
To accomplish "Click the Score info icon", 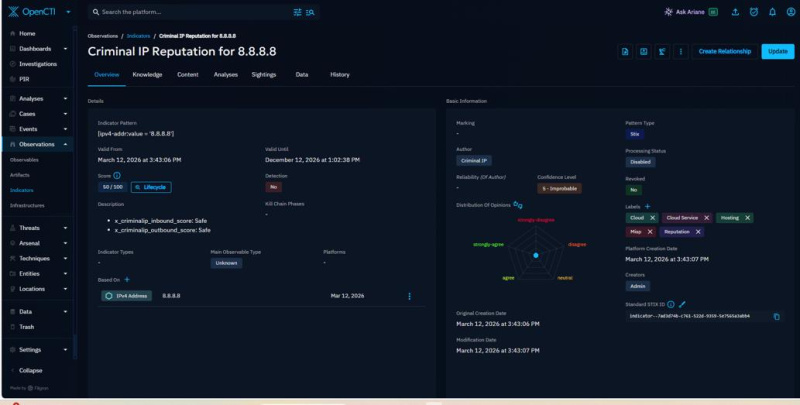I will coord(116,175).
